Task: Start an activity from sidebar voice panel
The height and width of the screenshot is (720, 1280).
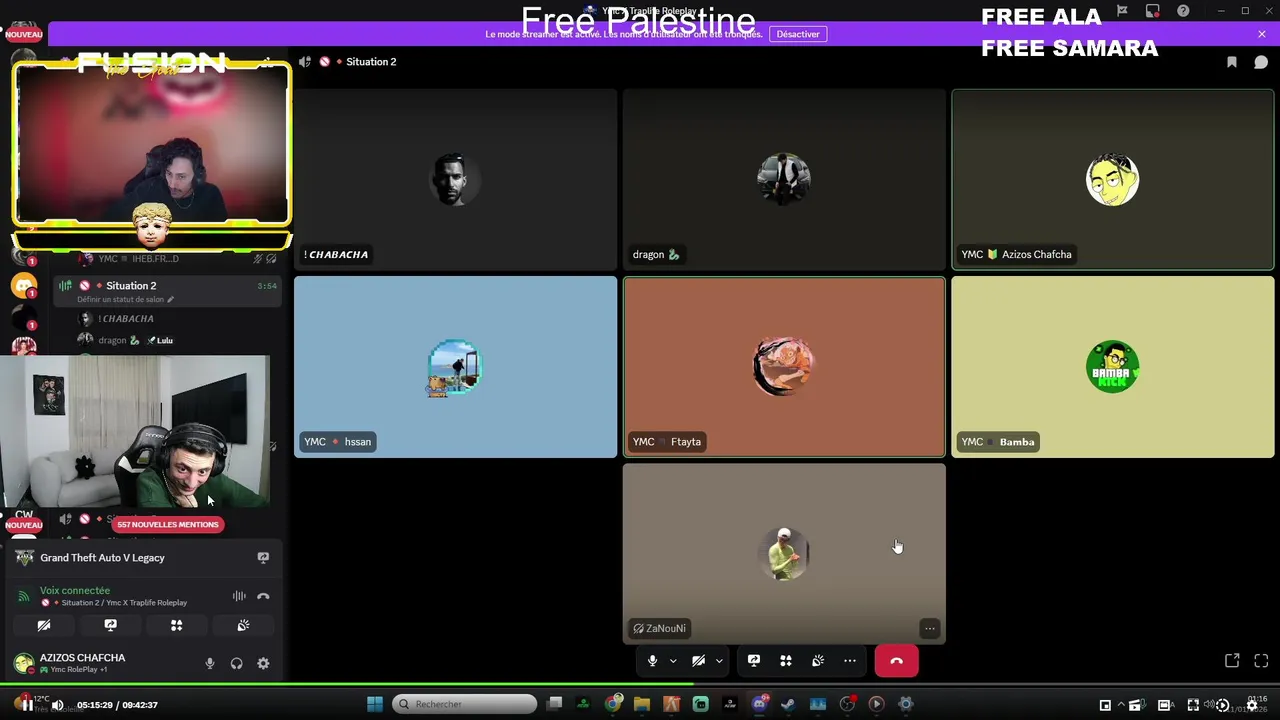Action: pos(176,626)
